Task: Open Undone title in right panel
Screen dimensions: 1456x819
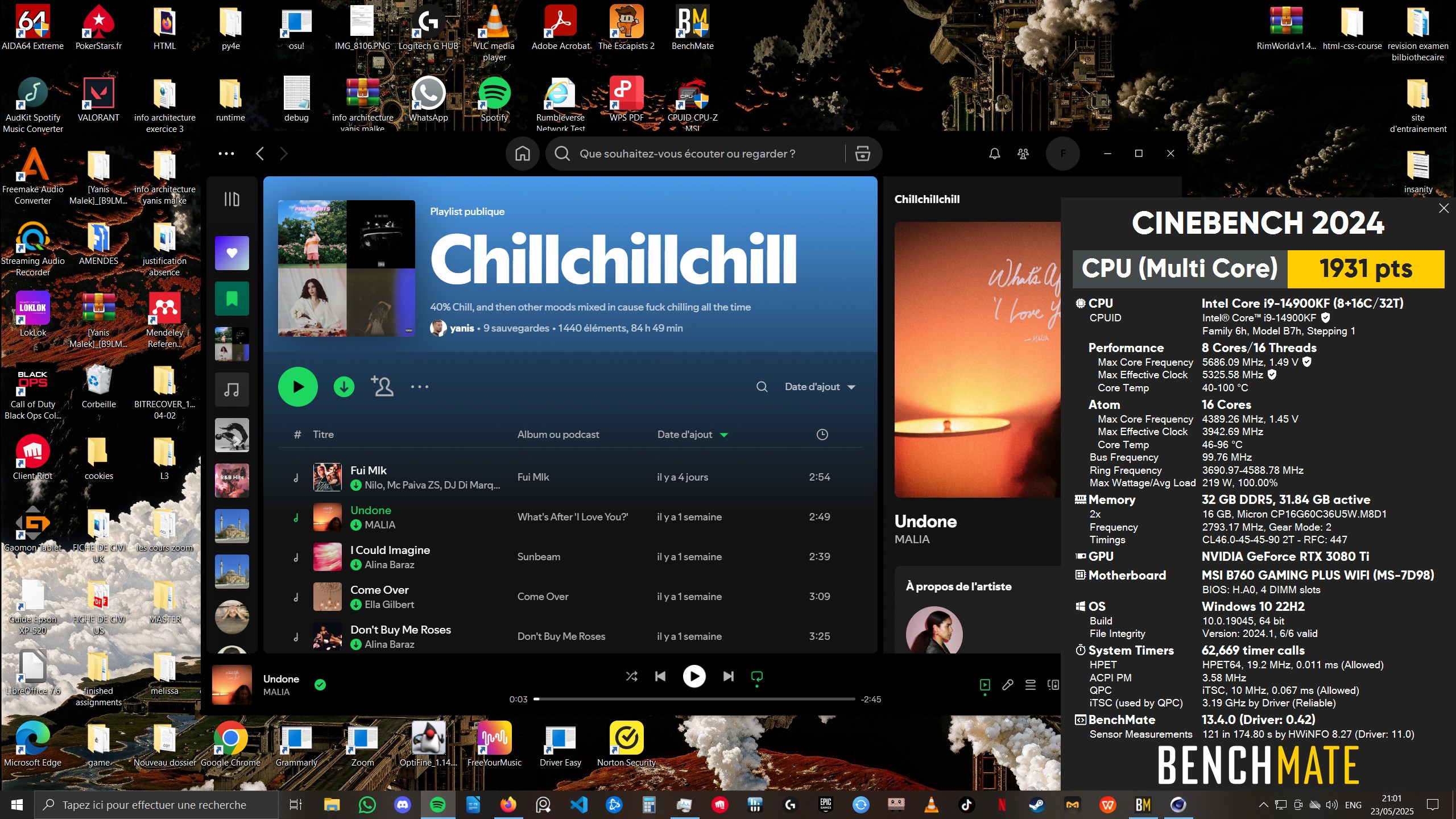Action: click(x=925, y=522)
